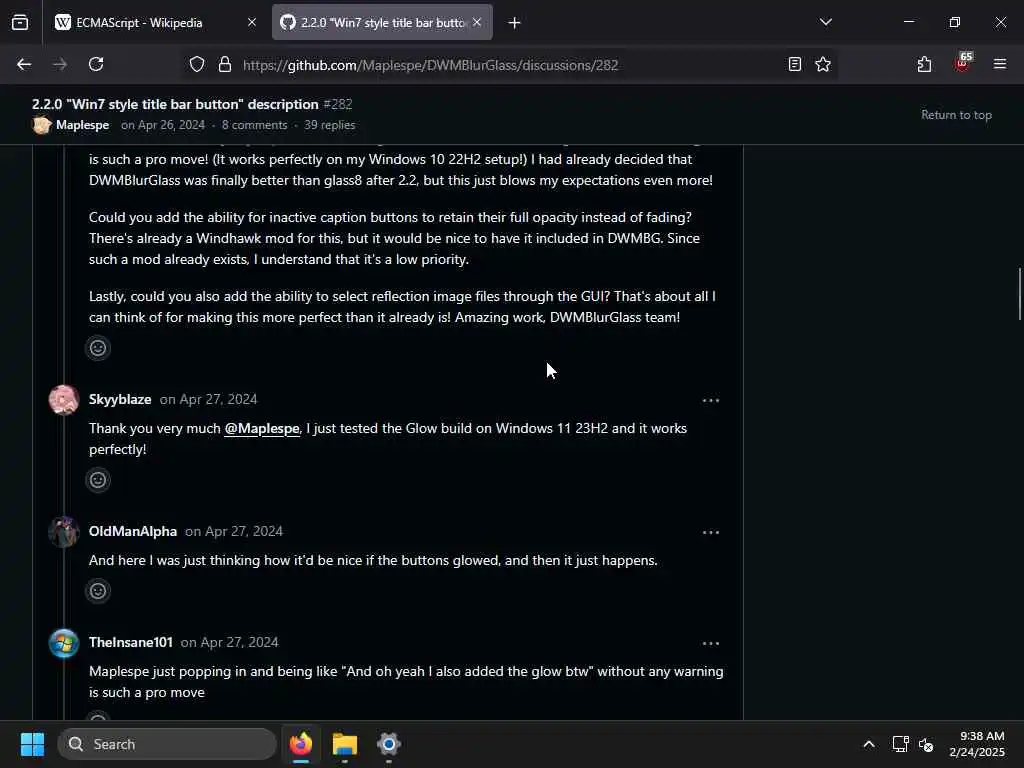1024x768 pixels.
Task: Close the ECMAScript Wikipedia tab
Action: click(252, 22)
